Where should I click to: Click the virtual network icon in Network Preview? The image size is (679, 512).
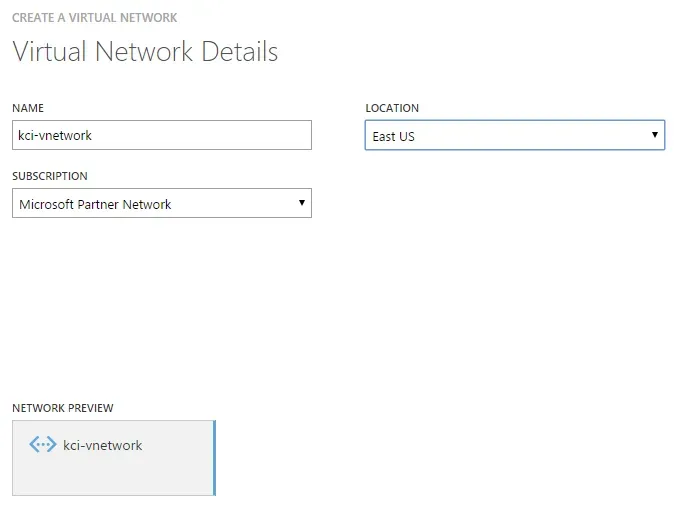pos(42,444)
